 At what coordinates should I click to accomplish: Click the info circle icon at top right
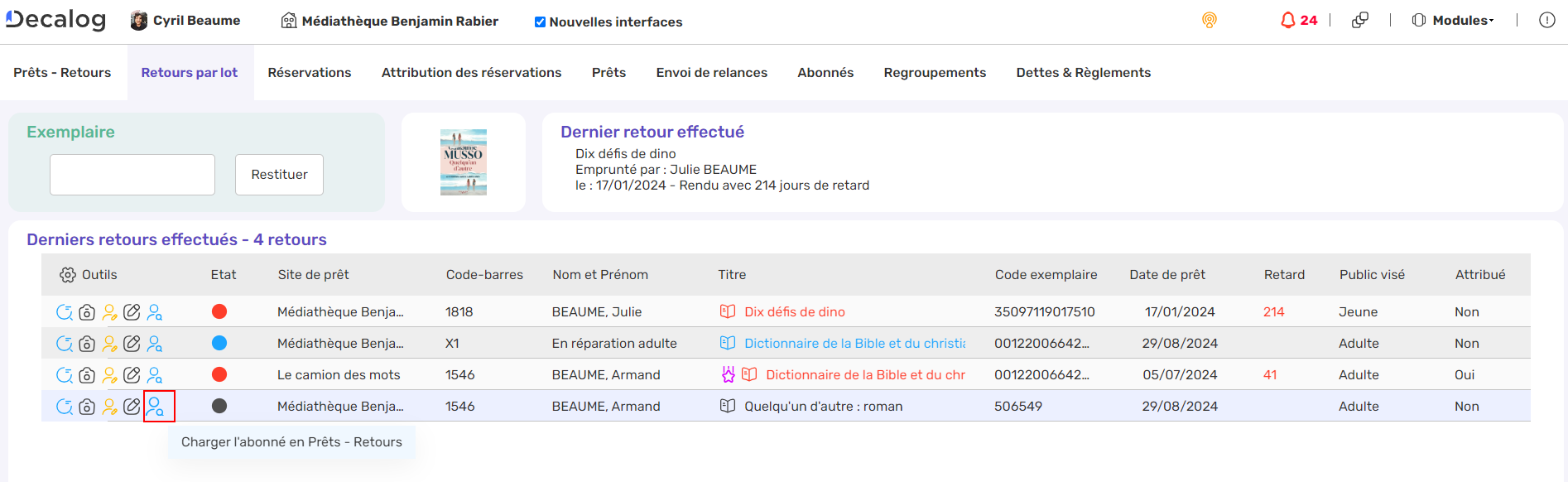[1546, 20]
